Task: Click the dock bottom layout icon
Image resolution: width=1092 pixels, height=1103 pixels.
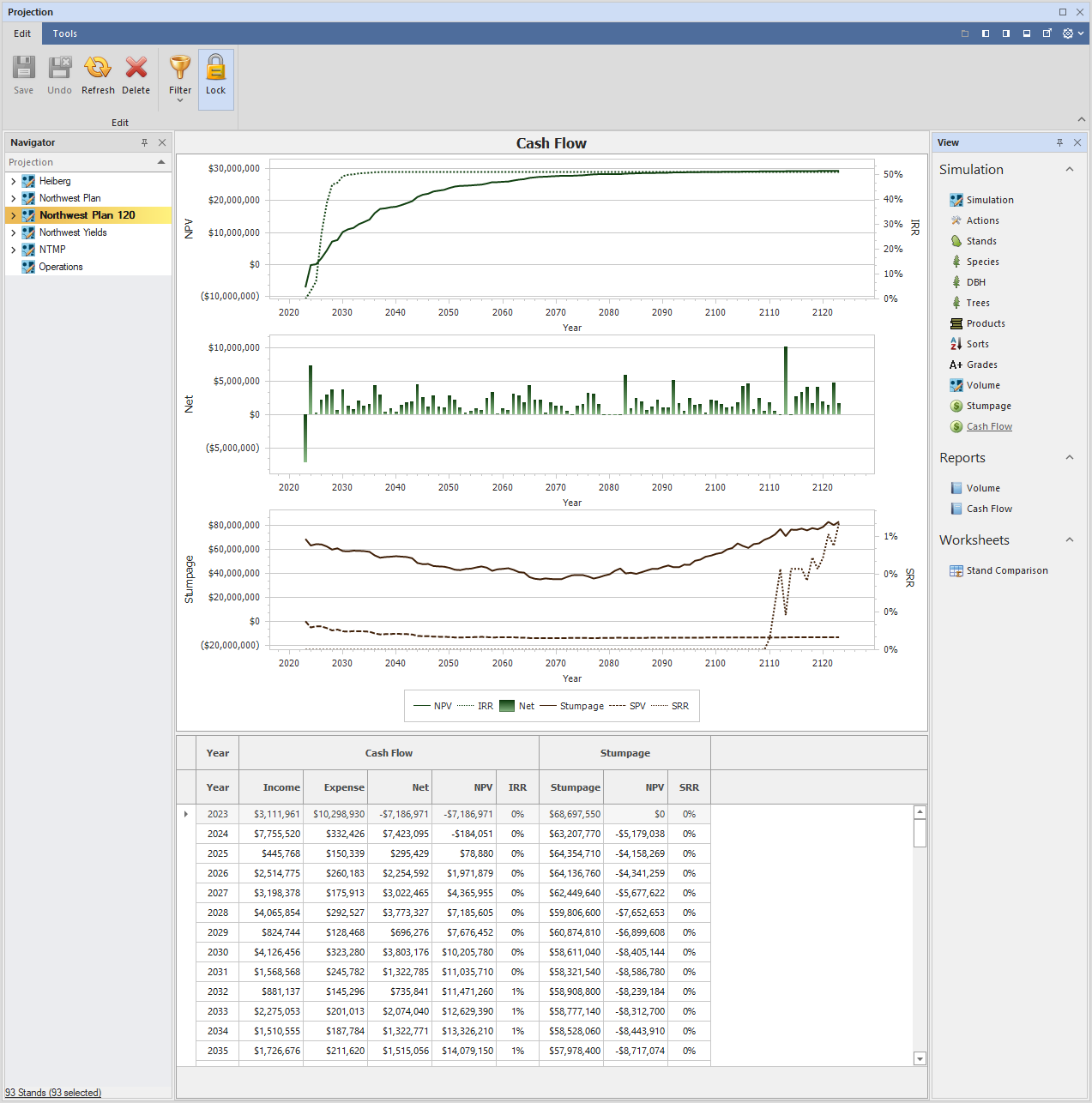Action: (1027, 33)
